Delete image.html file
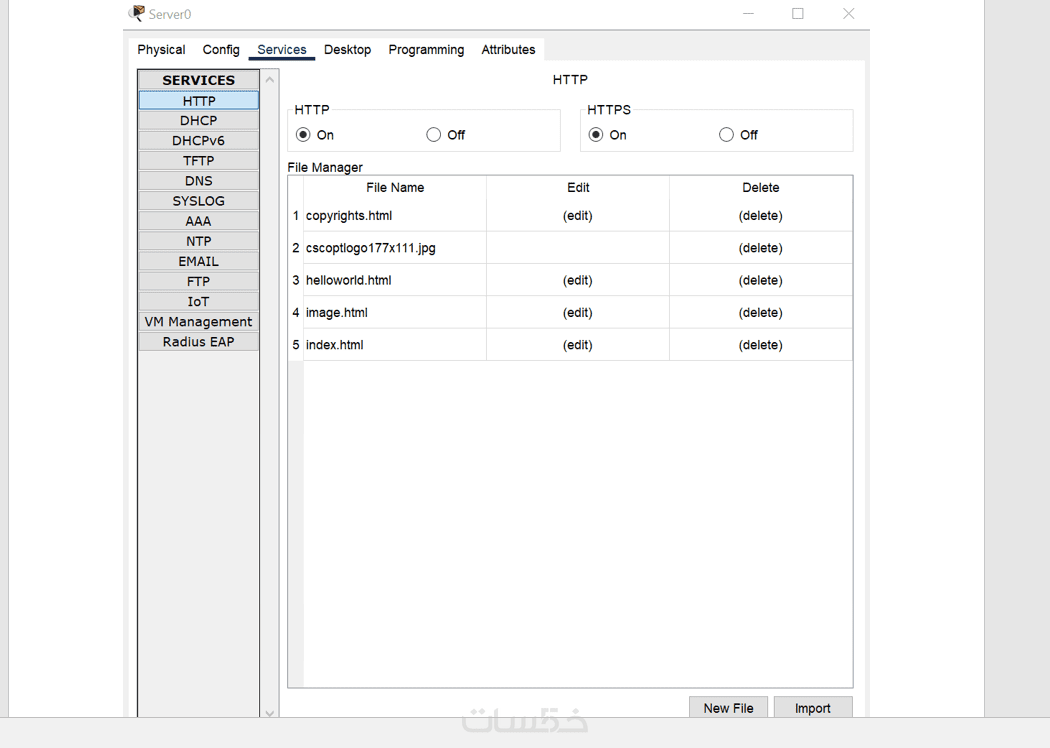 point(761,312)
